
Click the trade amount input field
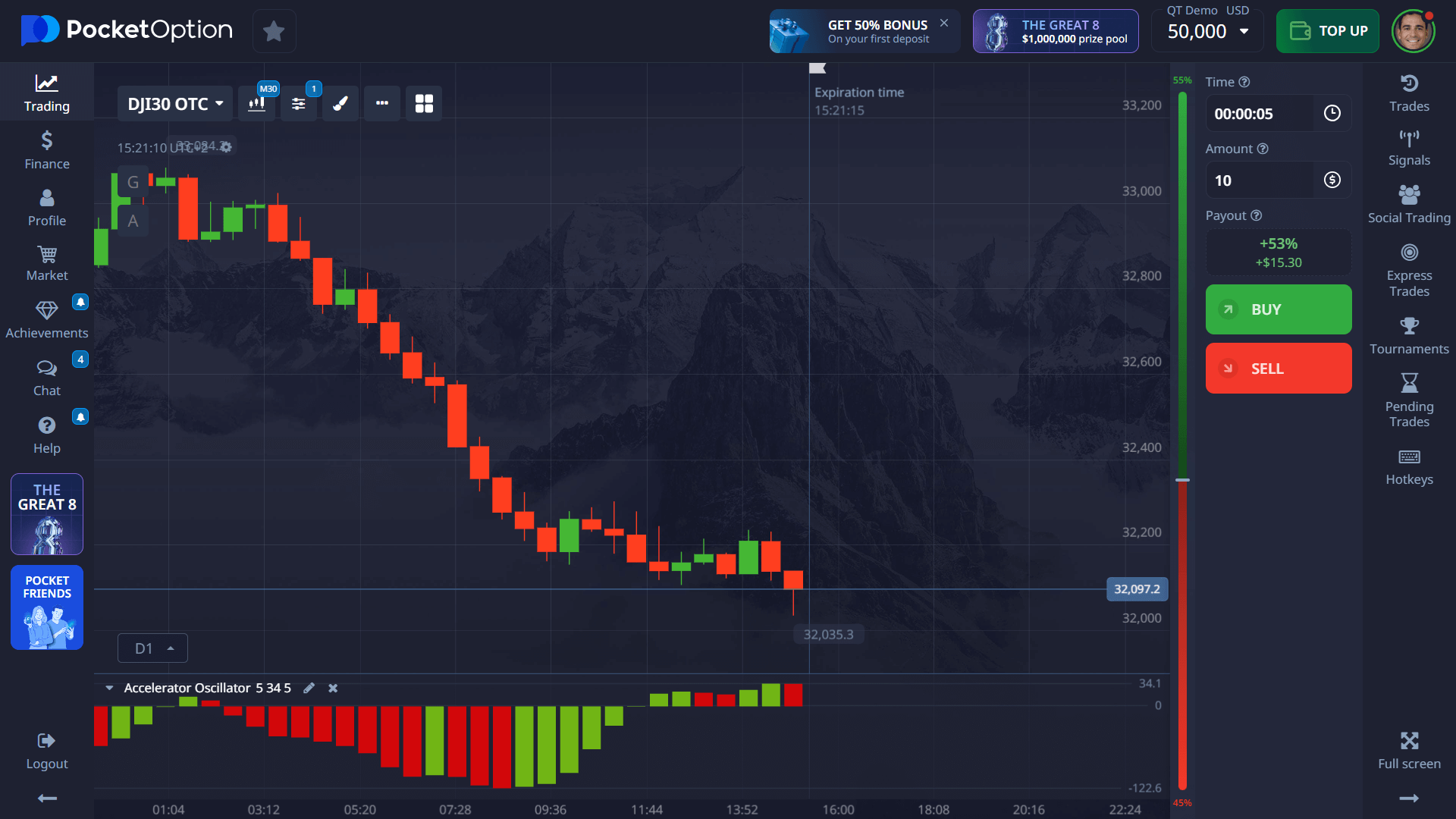coord(1259,180)
